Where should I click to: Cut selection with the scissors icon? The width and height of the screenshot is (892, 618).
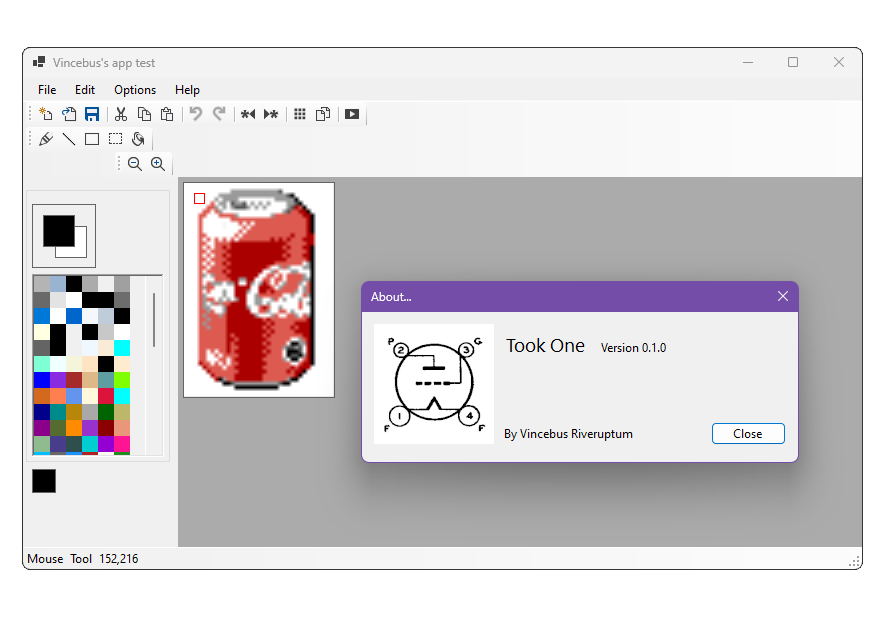pyautogui.click(x=121, y=114)
